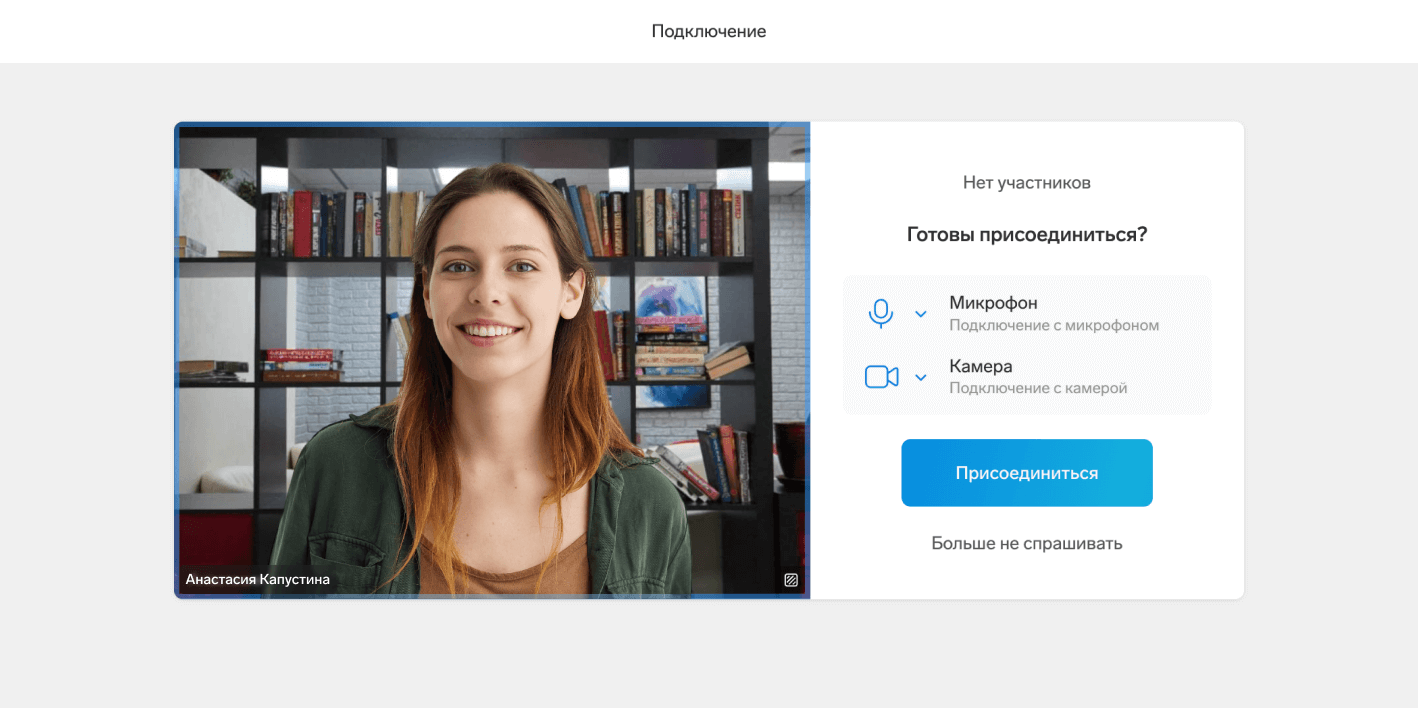Click the Нет участников text
Screen dimensions: 1418x708
(1027, 183)
